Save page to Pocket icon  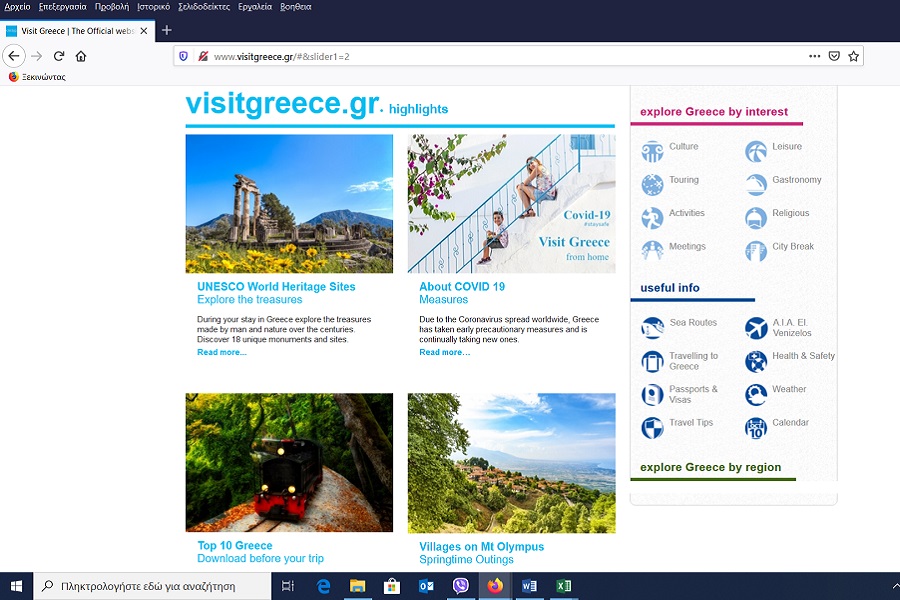tap(834, 56)
